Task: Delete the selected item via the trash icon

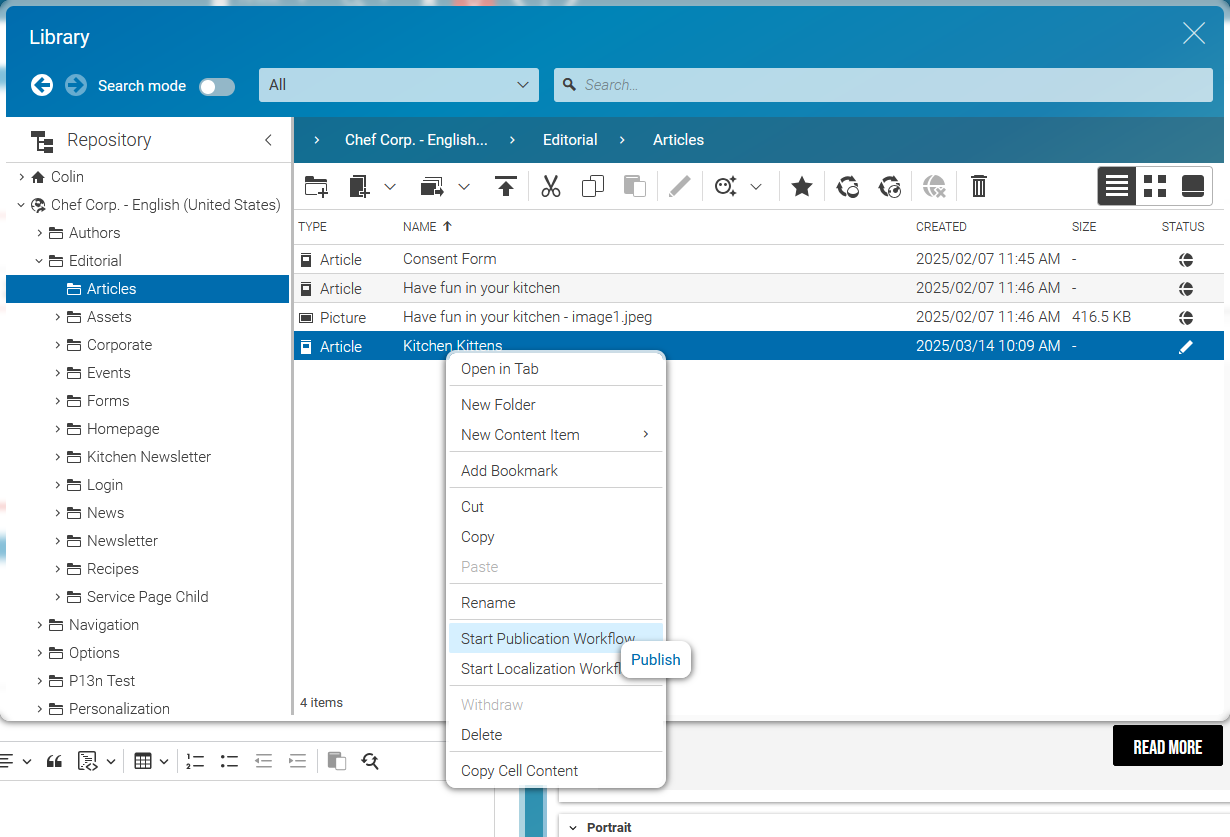Action: (978, 186)
